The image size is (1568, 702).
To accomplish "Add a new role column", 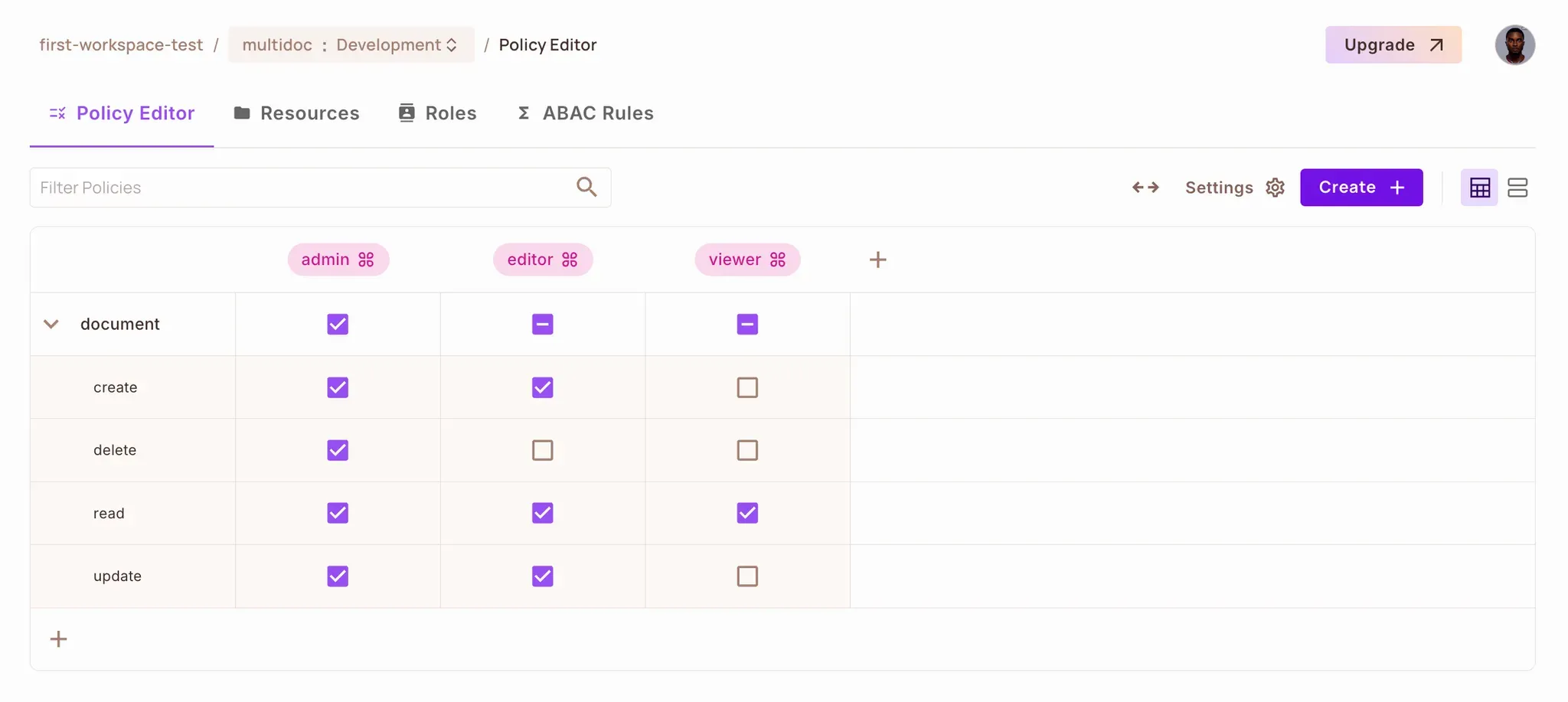I will pos(877,260).
